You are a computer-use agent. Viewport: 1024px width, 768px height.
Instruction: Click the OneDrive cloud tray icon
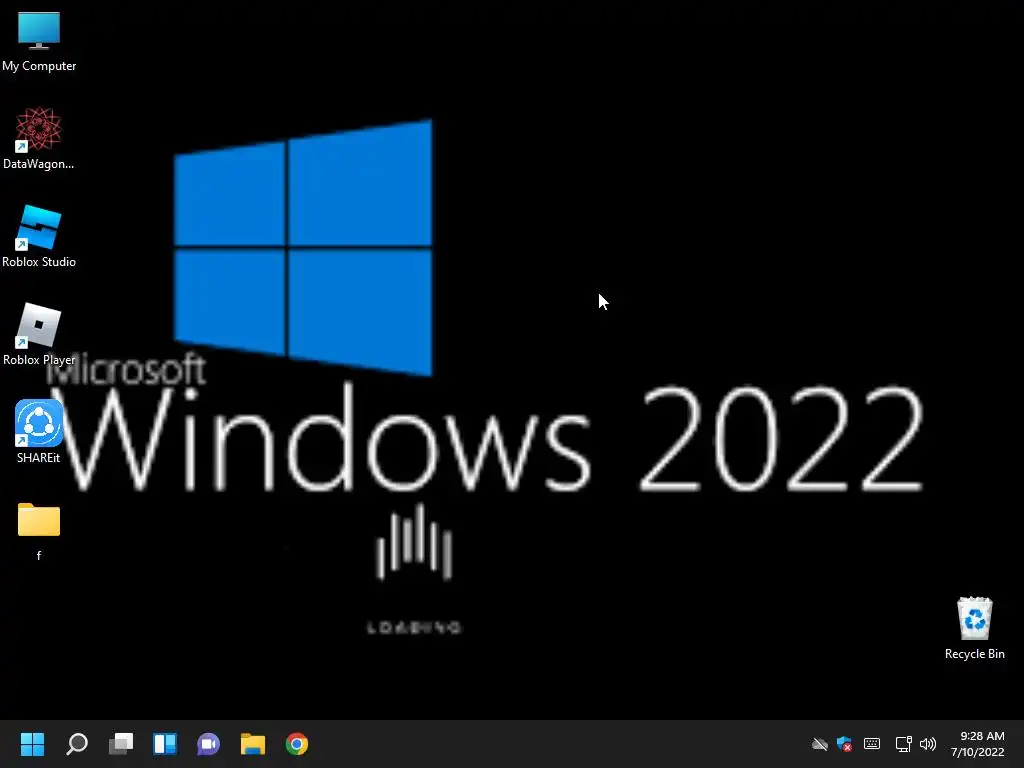pyautogui.click(x=820, y=744)
